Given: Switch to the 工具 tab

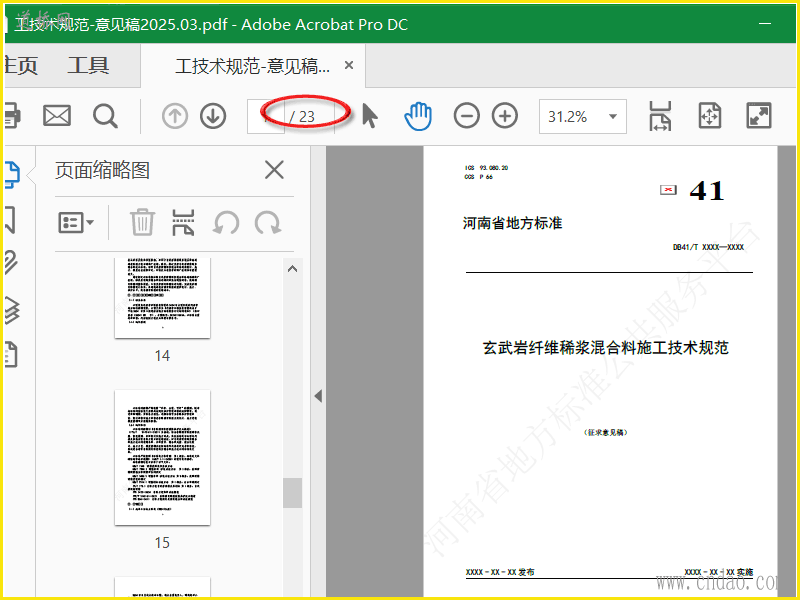Looking at the screenshot, I should (89, 65).
